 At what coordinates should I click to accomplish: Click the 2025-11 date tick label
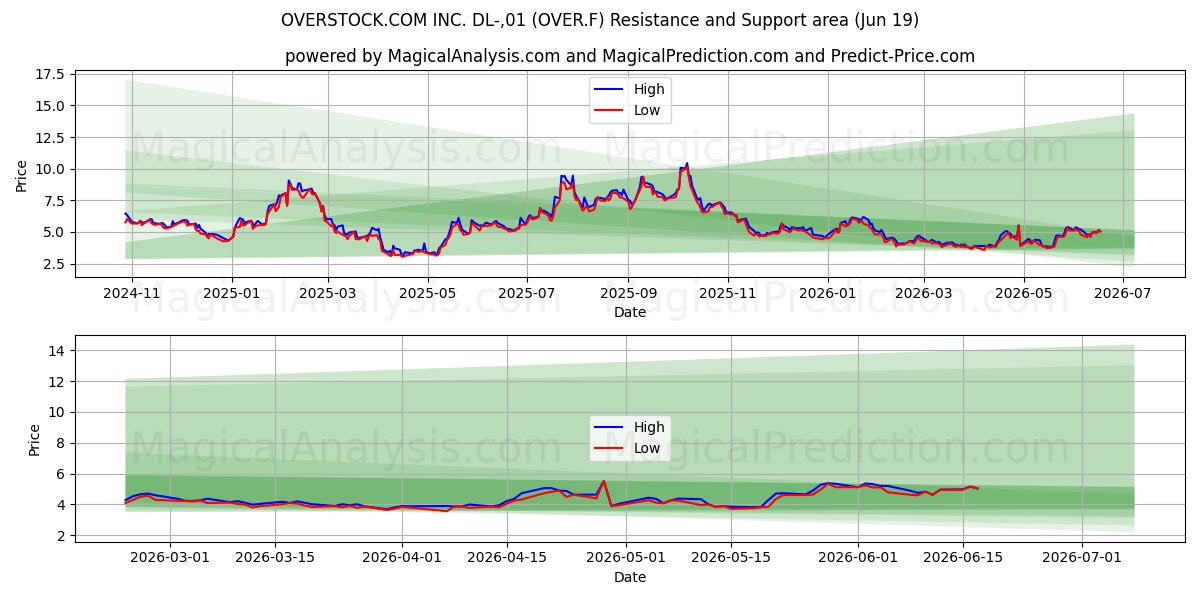tap(728, 293)
